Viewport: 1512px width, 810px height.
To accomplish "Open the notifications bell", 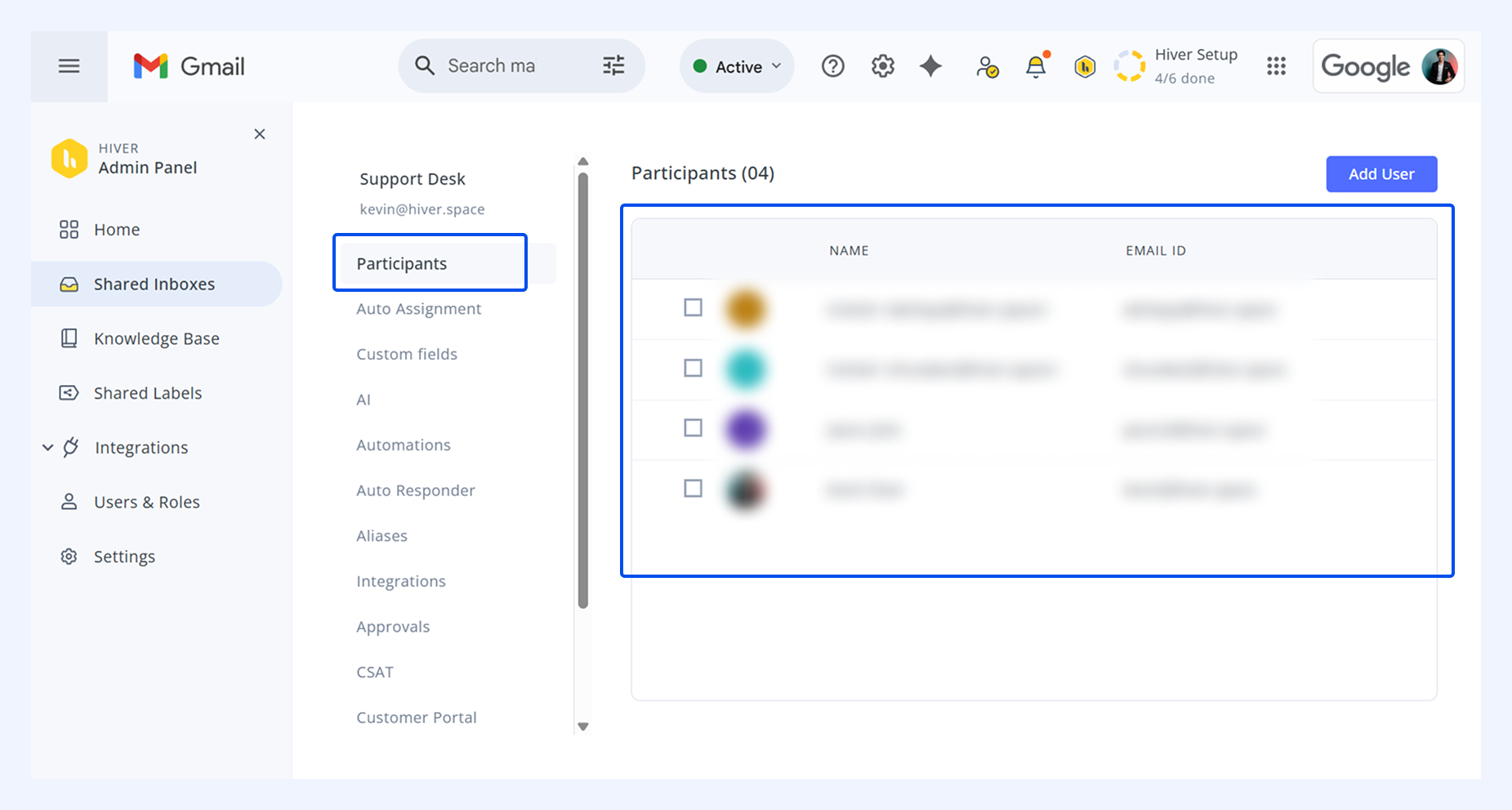I will point(1037,65).
